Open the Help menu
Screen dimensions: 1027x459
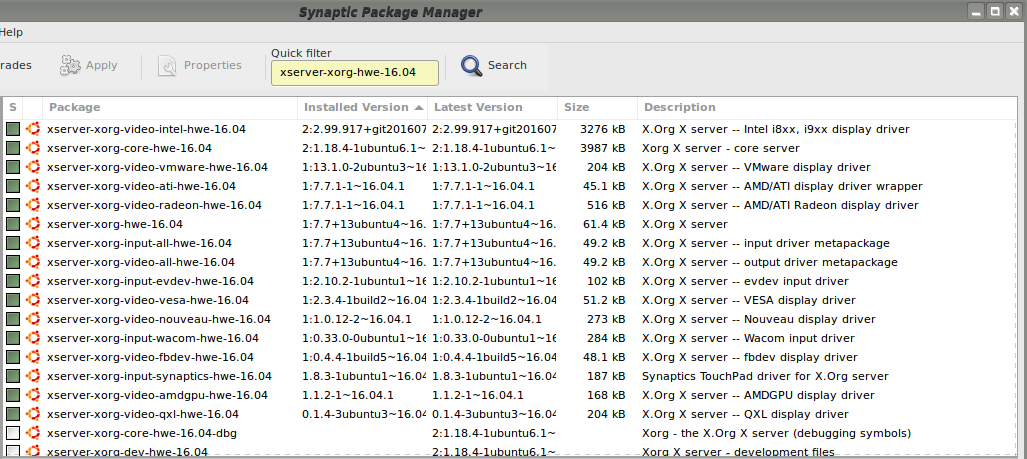click(x=11, y=32)
